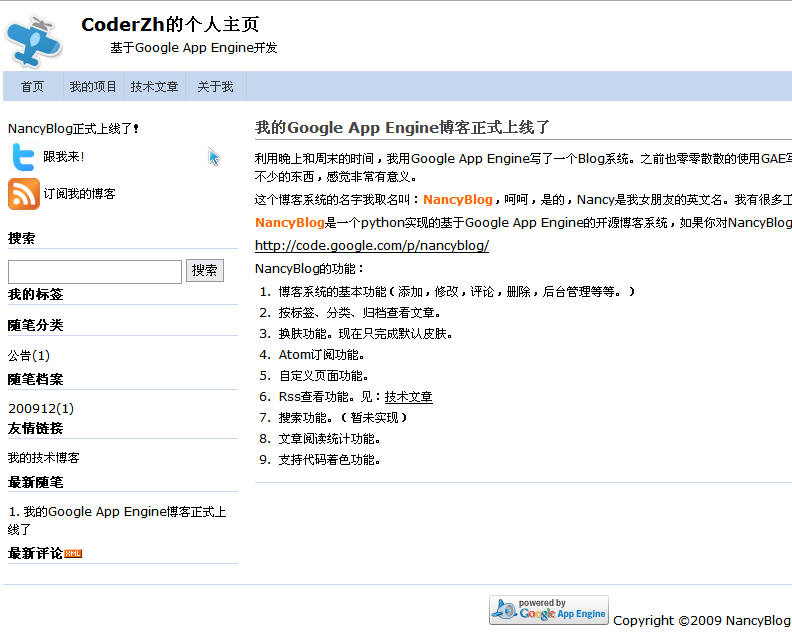Open the 公告(1) category link

[x=29, y=356]
